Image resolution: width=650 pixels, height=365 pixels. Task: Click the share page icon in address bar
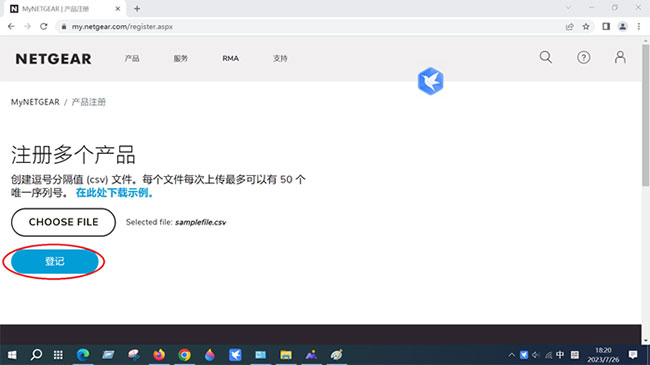pyautogui.click(x=570, y=27)
